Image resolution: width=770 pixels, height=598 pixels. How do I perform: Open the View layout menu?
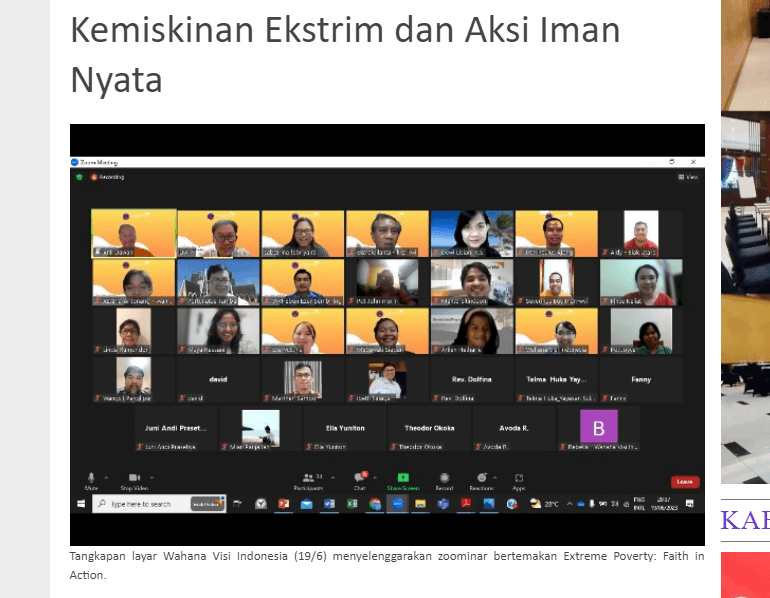[688, 177]
